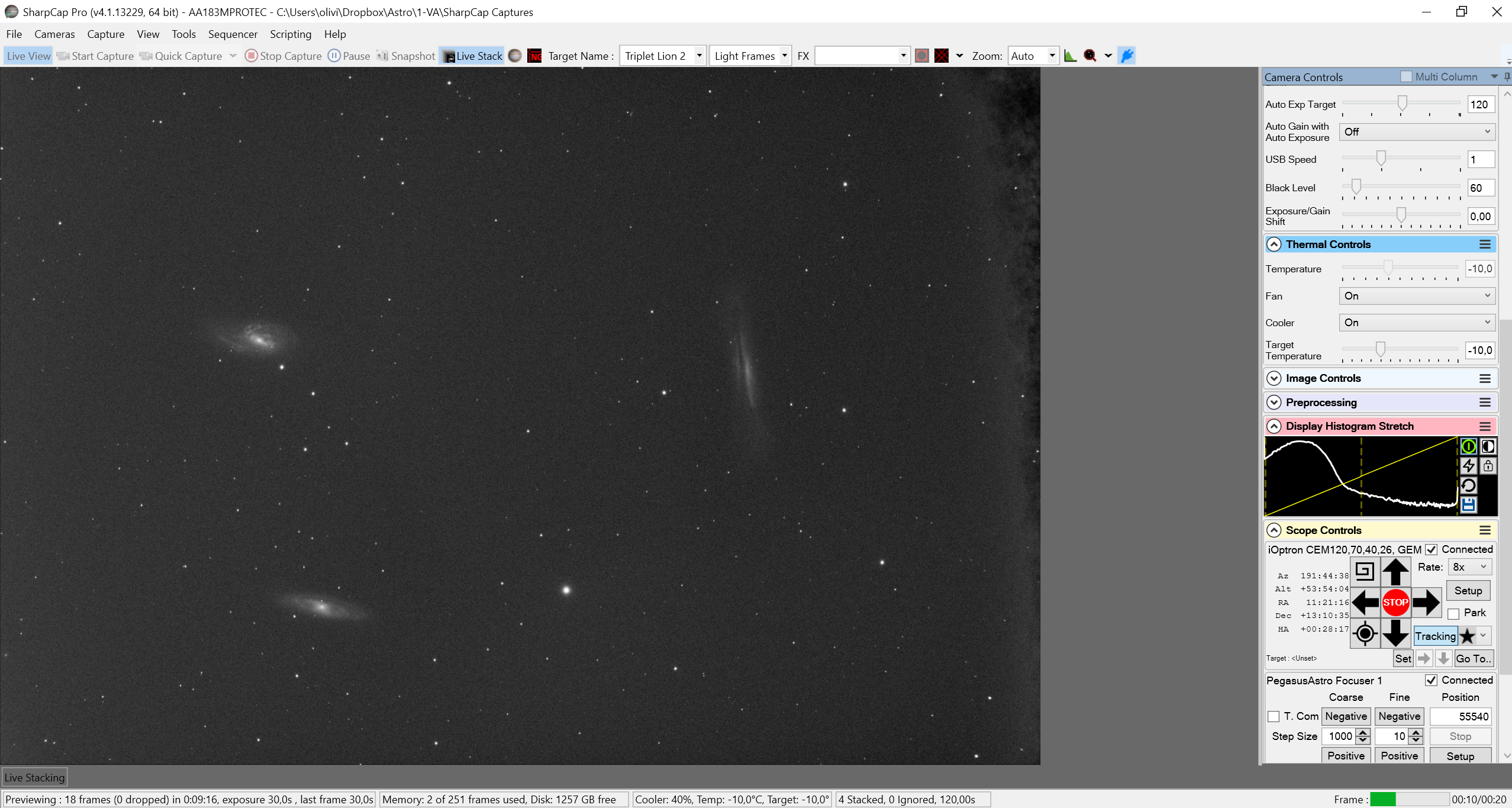Click the plate solve crosshair target icon

(x=1365, y=633)
